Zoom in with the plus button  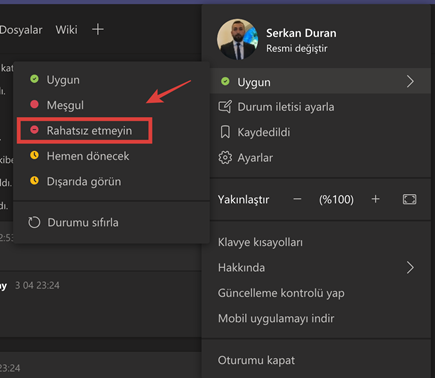375,199
